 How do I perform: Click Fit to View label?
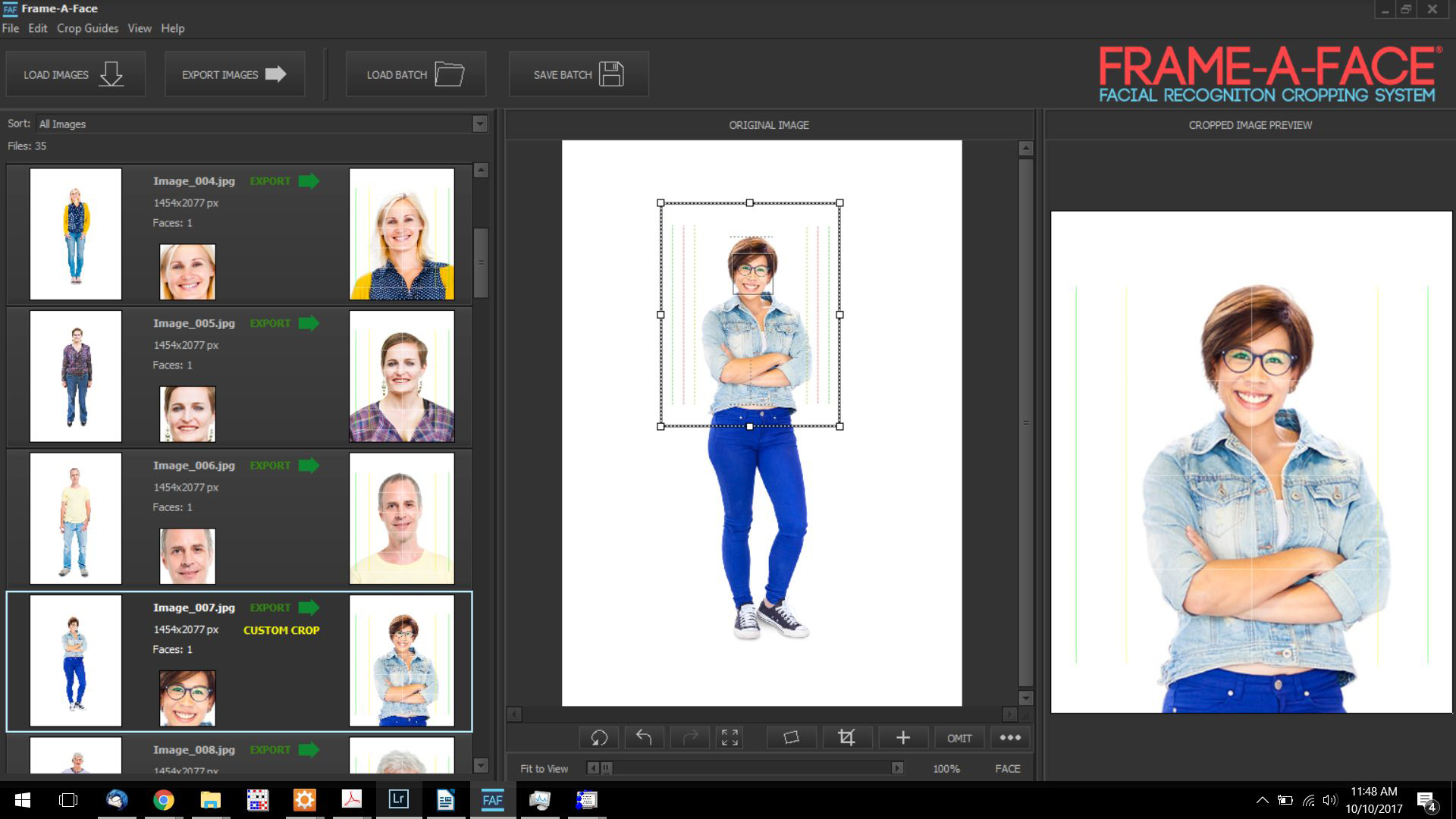click(x=544, y=768)
